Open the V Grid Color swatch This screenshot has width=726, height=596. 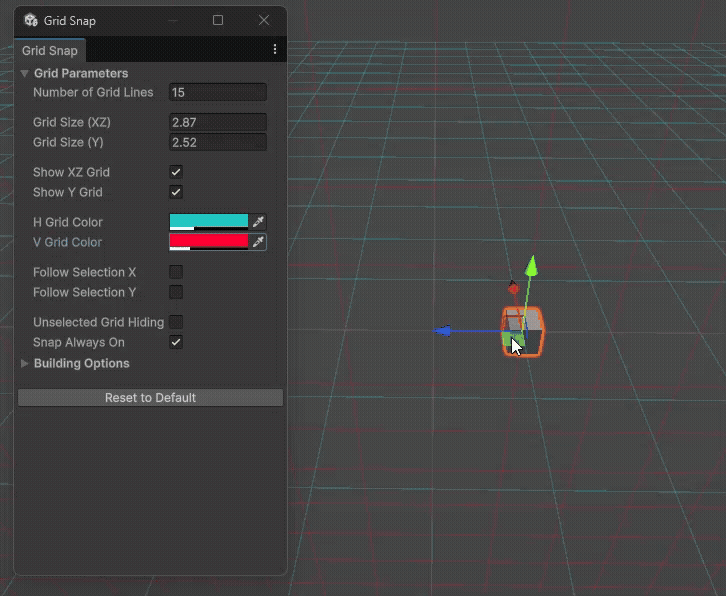[209, 242]
